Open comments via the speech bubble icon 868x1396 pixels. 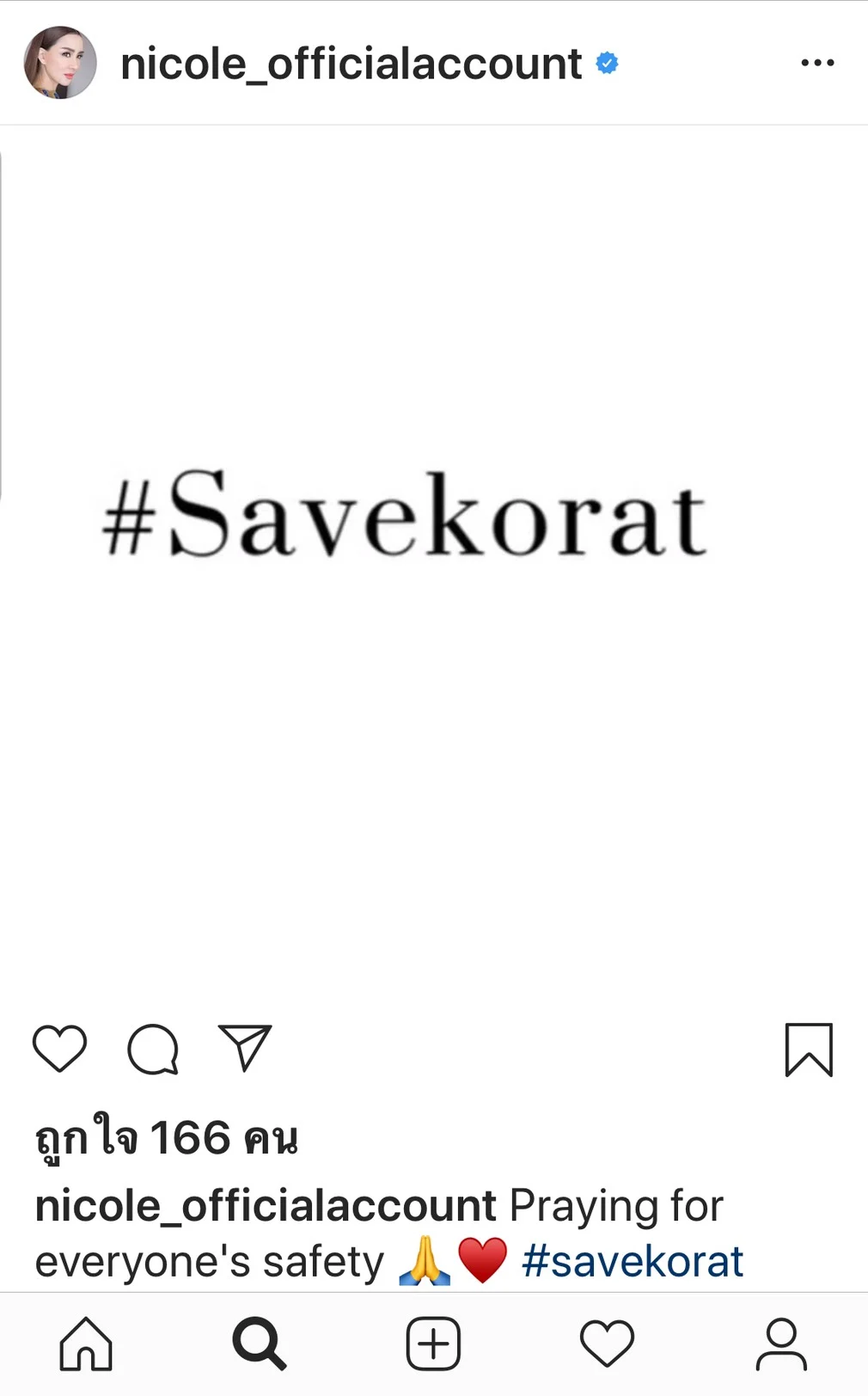(153, 1049)
